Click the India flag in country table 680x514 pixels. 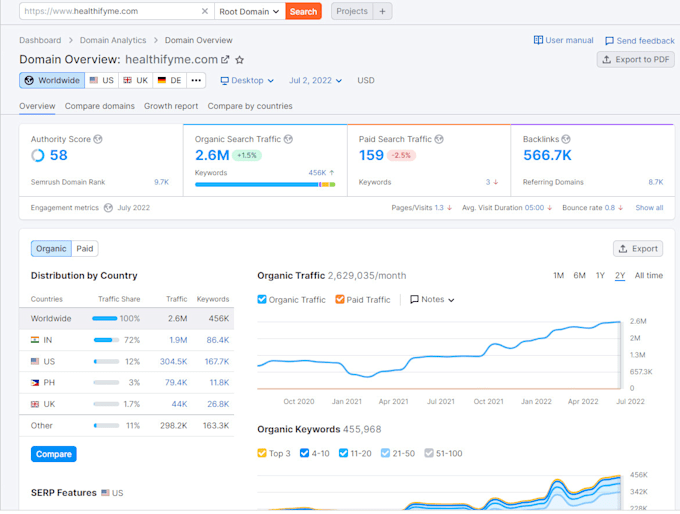click(x=35, y=340)
